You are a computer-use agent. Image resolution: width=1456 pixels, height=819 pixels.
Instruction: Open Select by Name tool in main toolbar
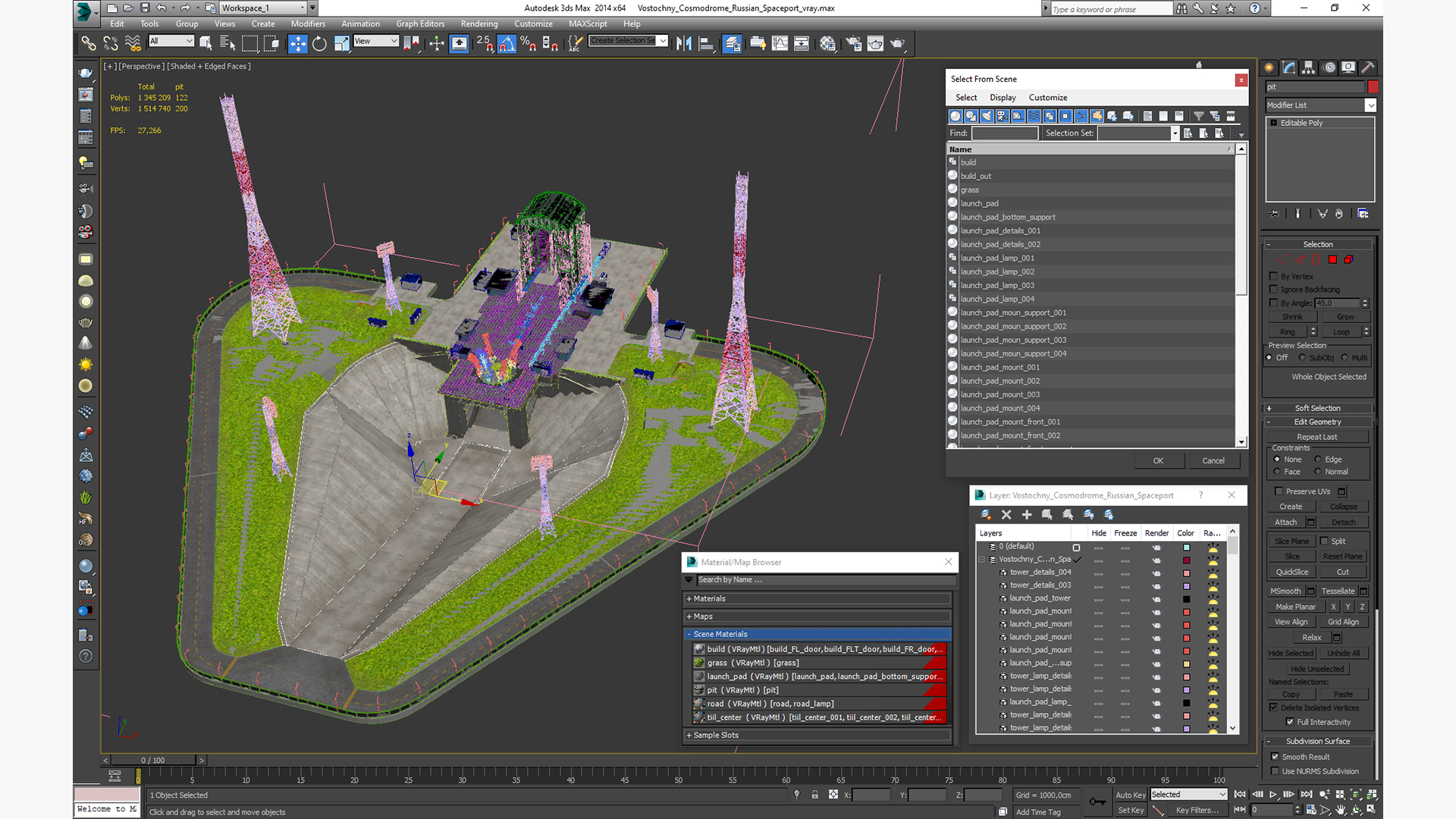227,43
